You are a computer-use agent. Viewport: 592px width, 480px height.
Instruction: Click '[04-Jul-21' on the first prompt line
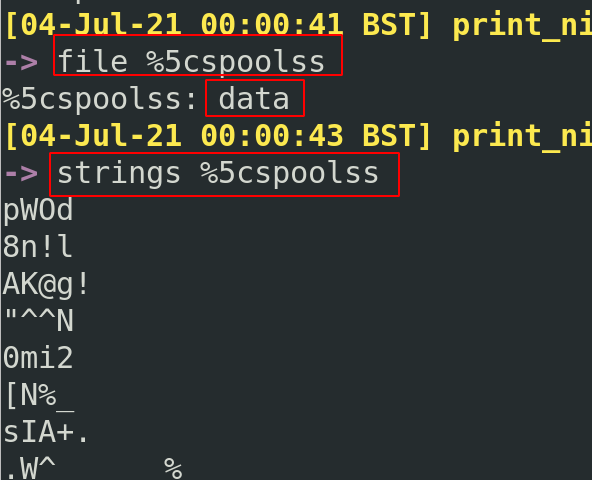[93, 25]
